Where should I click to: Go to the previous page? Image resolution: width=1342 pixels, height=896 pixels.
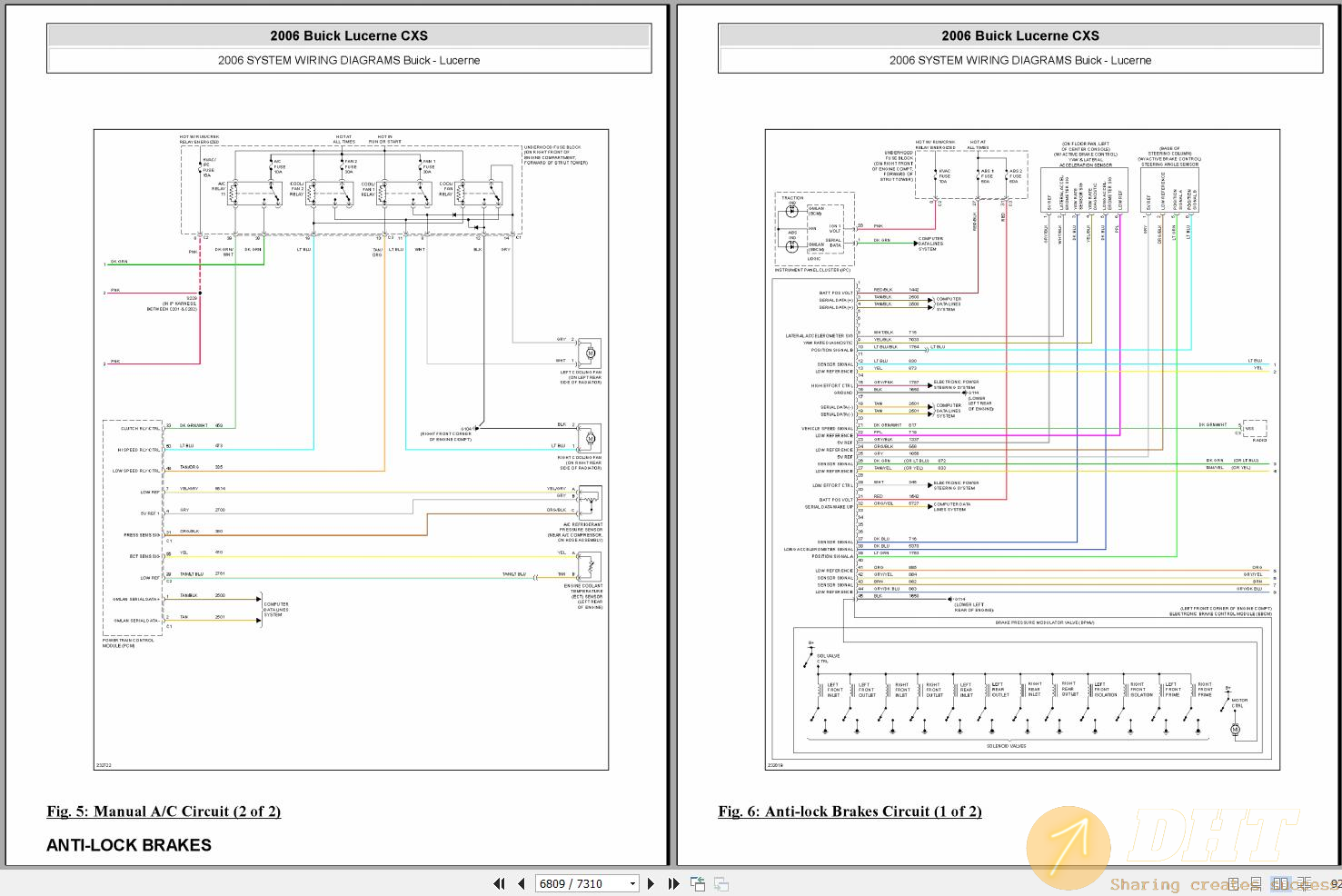click(x=522, y=883)
